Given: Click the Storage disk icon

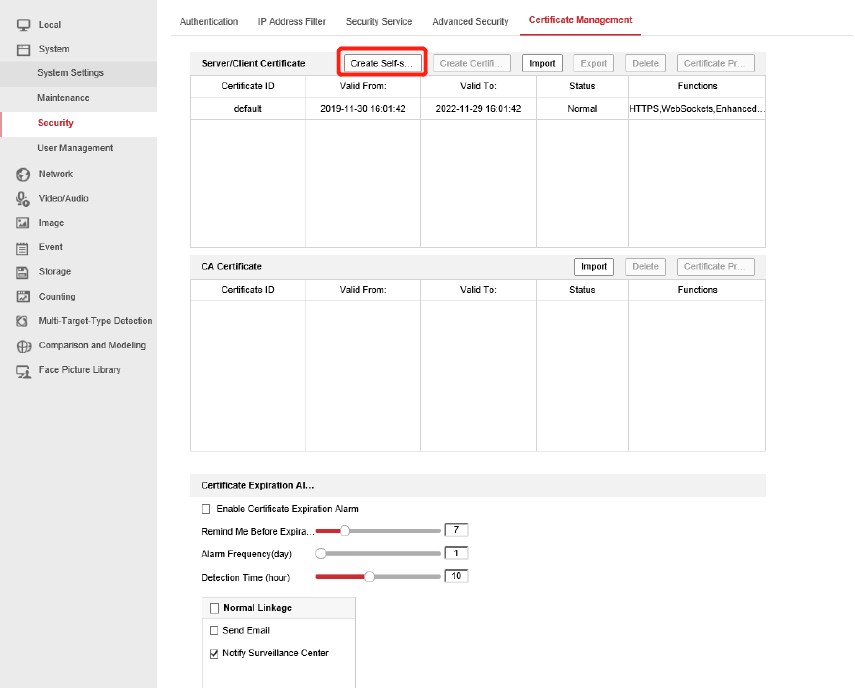Looking at the screenshot, I should tap(22, 272).
